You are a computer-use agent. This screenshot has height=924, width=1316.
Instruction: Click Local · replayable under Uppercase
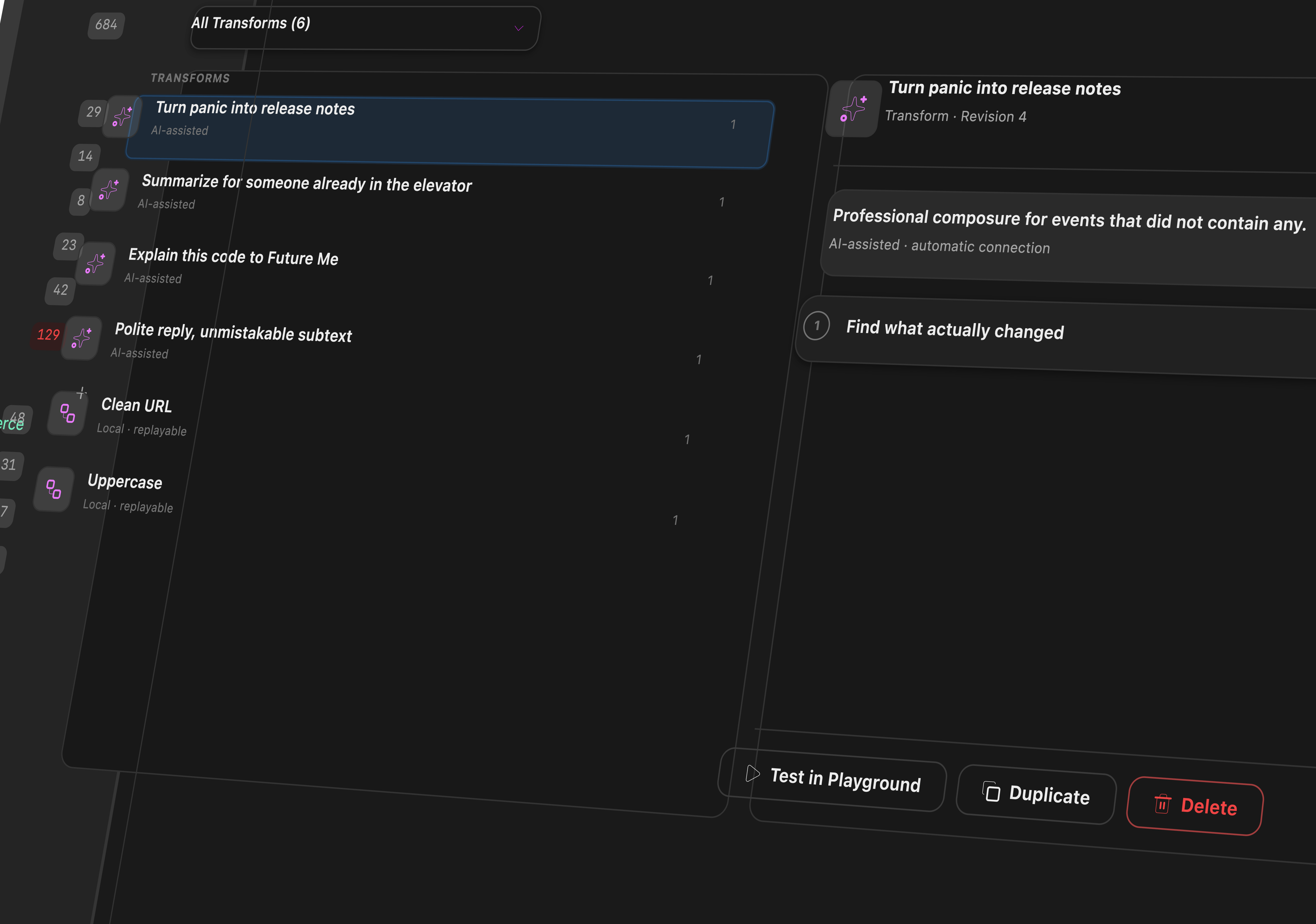[128, 506]
